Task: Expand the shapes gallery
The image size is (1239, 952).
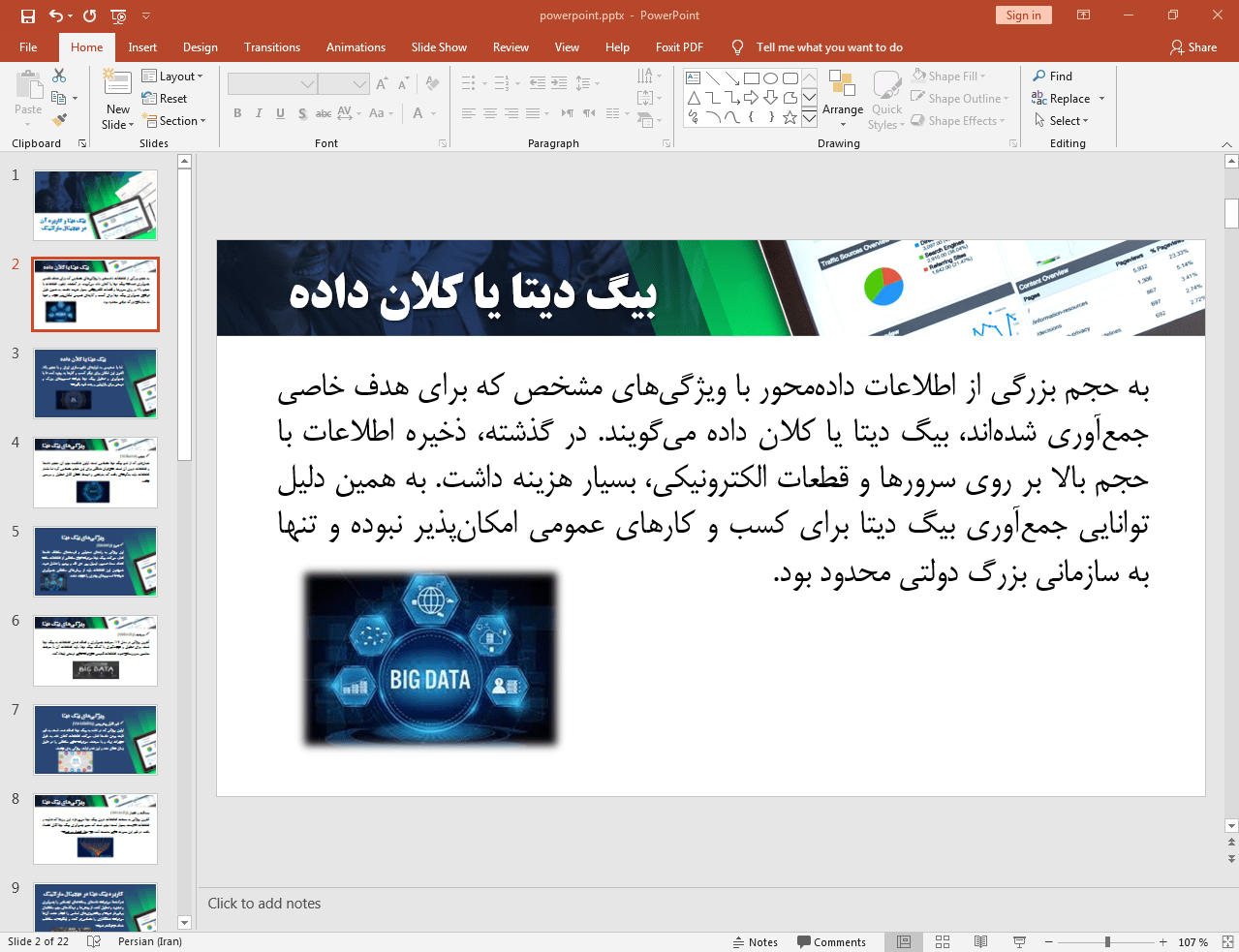Action: tap(809, 116)
